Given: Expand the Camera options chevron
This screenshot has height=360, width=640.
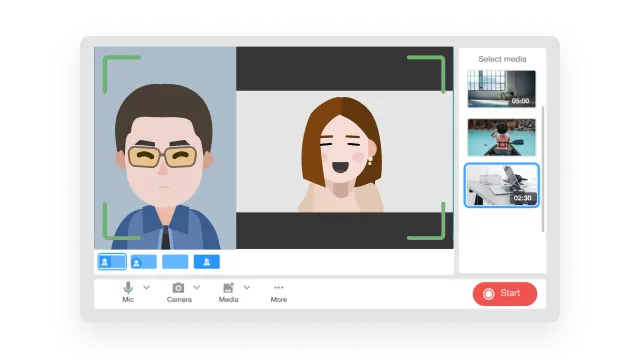Looking at the screenshot, I should pyautogui.click(x=197, y=288).
